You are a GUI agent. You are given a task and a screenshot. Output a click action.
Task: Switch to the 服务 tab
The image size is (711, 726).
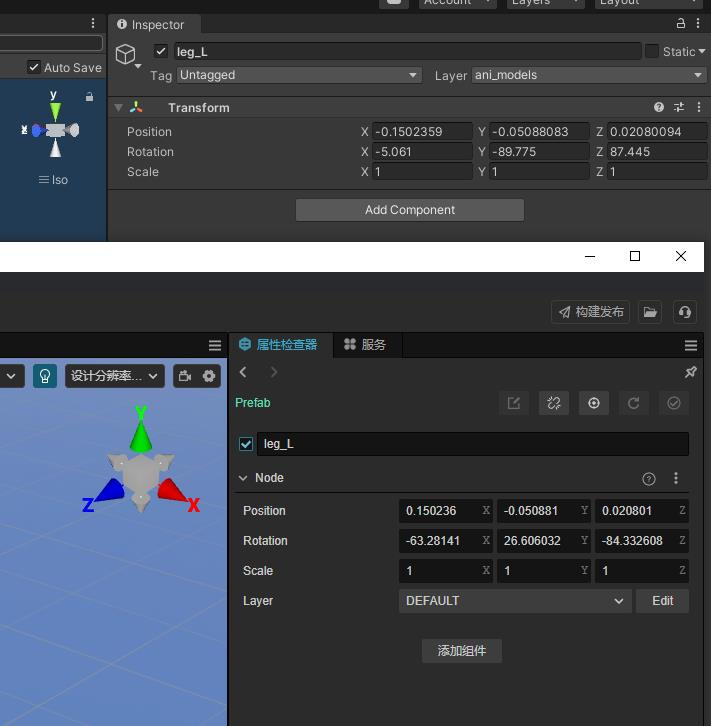point(366,345)
